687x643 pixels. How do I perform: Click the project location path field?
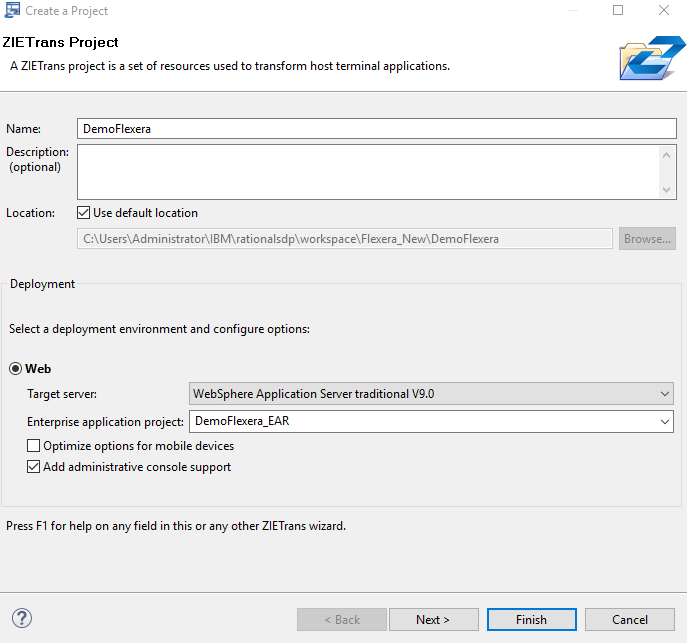click(x=345, y=239)
